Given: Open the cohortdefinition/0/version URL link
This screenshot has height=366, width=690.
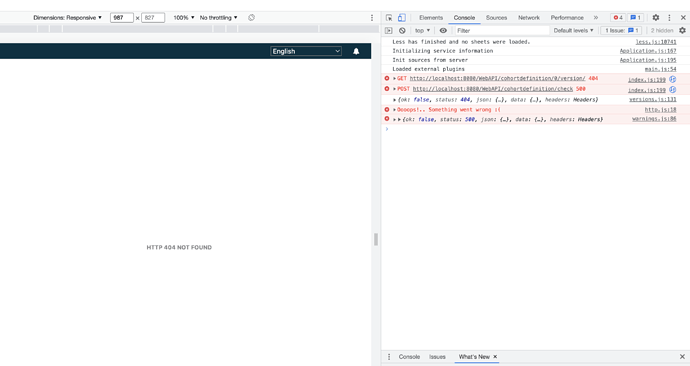Looking at the screenshot, I should point(497,78).
